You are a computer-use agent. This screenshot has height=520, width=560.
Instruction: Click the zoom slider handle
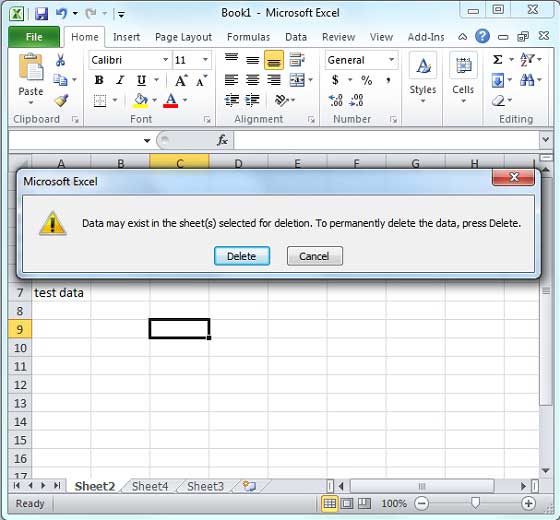coord(475,503)
